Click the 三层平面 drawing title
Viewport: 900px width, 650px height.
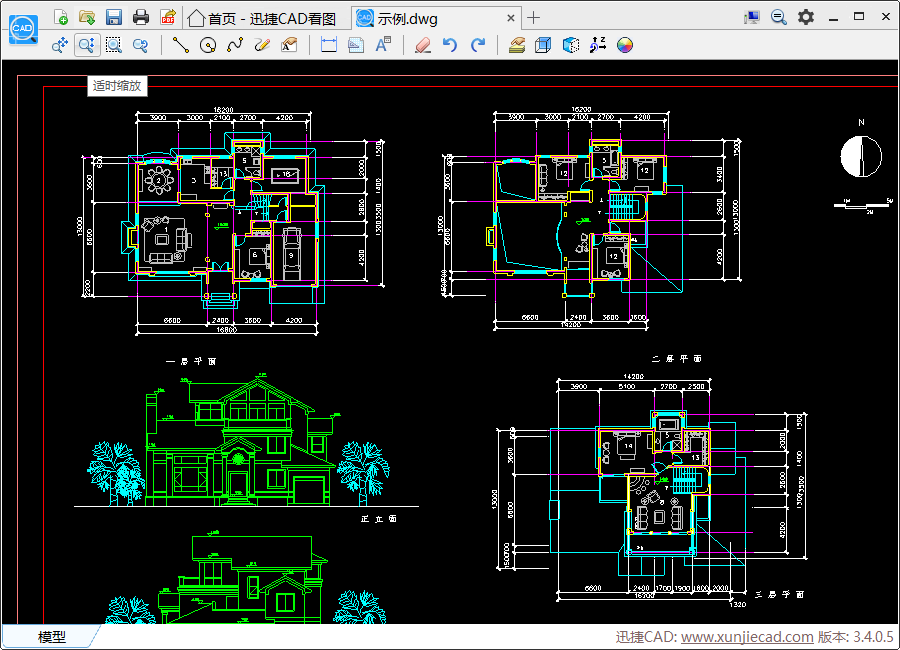[779, 594]
